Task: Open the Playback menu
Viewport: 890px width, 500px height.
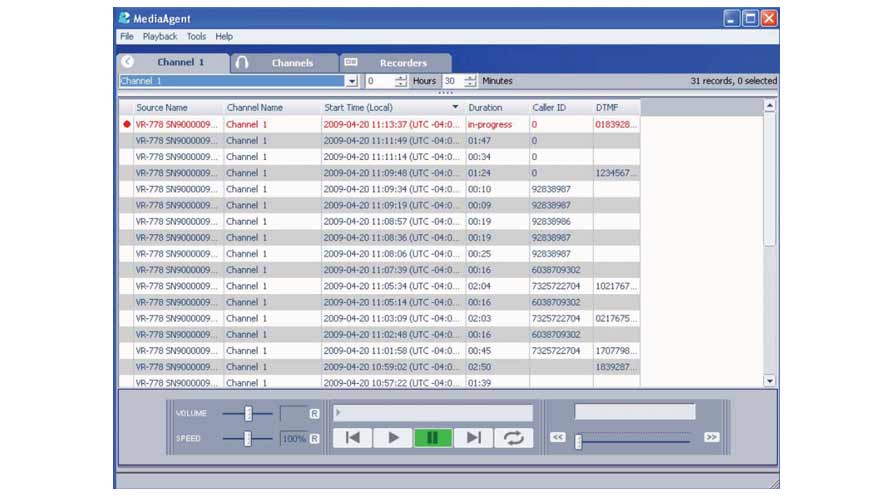Action: (x=160, y=36)
